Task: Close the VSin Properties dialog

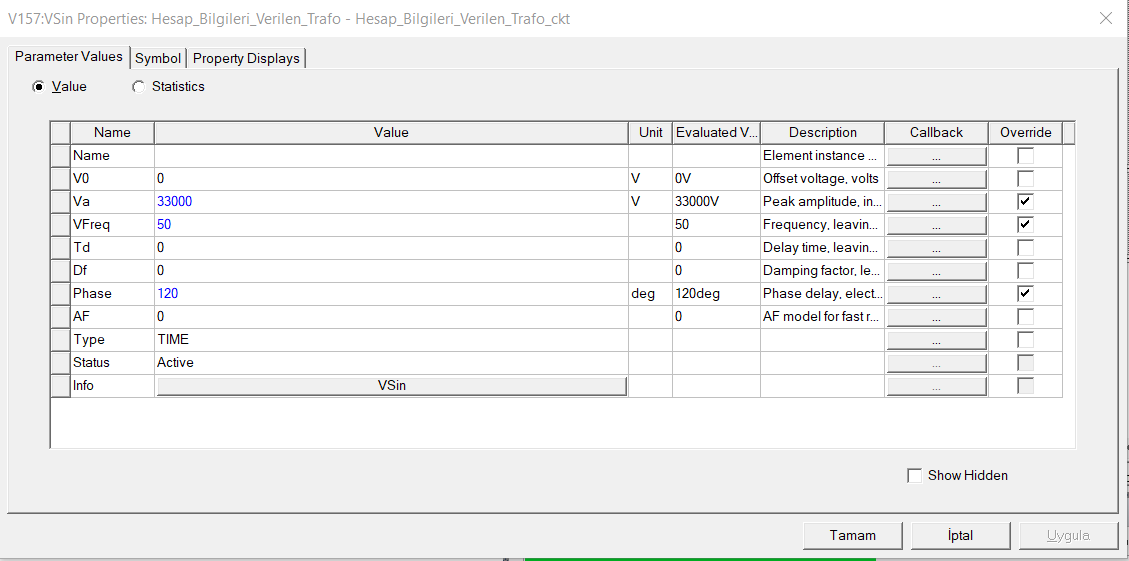Action: (x=1105, y=18)
